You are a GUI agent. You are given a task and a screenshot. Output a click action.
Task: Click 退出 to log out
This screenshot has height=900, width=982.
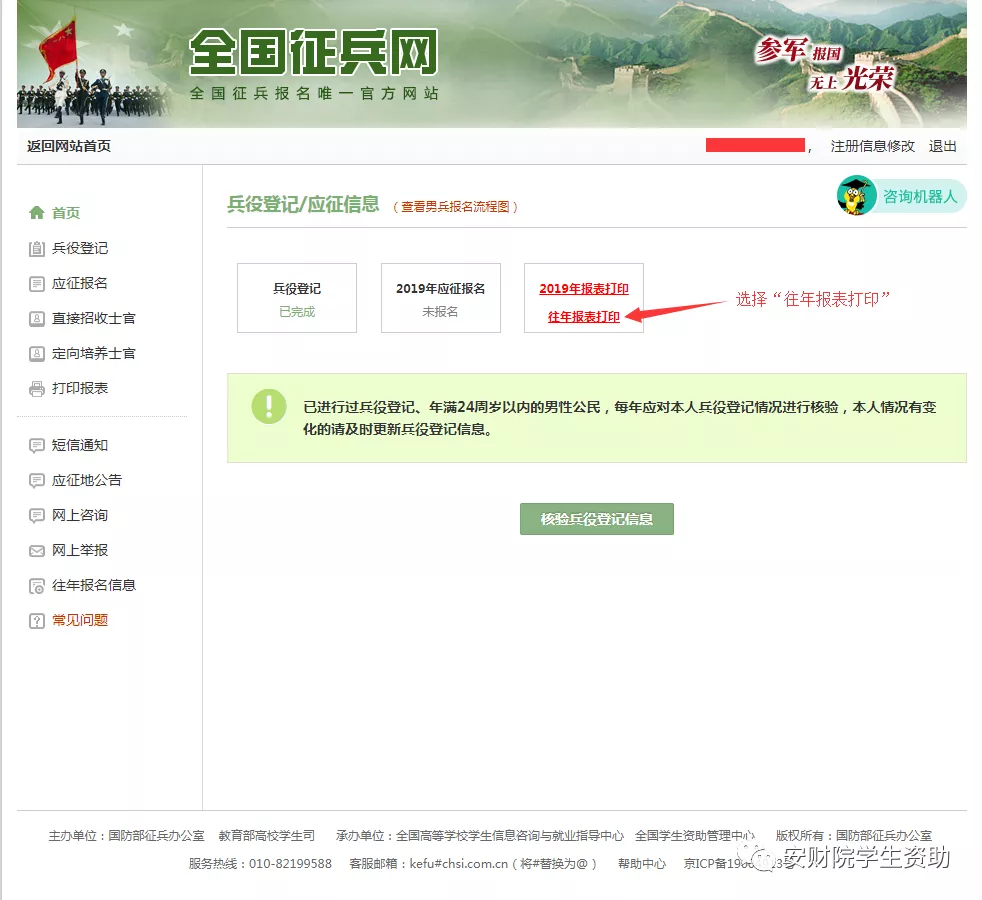(x=942, y=146)
